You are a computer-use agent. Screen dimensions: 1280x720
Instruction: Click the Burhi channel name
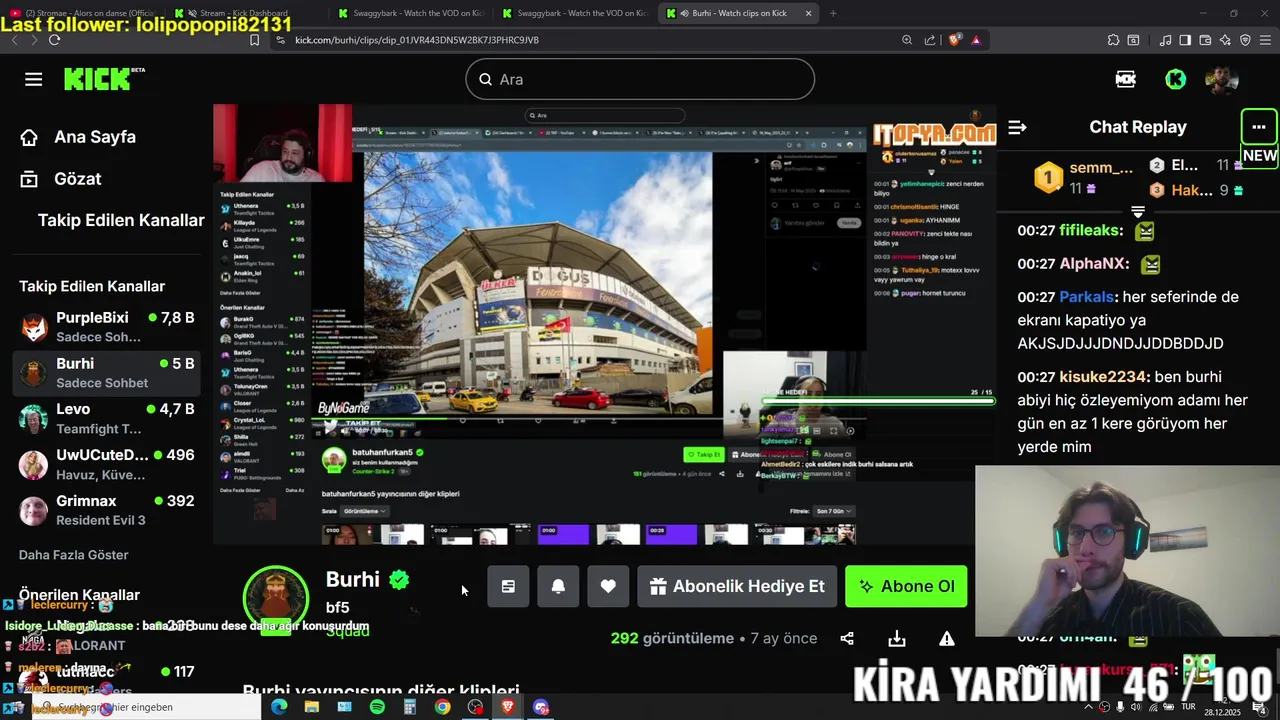(353, 580)
